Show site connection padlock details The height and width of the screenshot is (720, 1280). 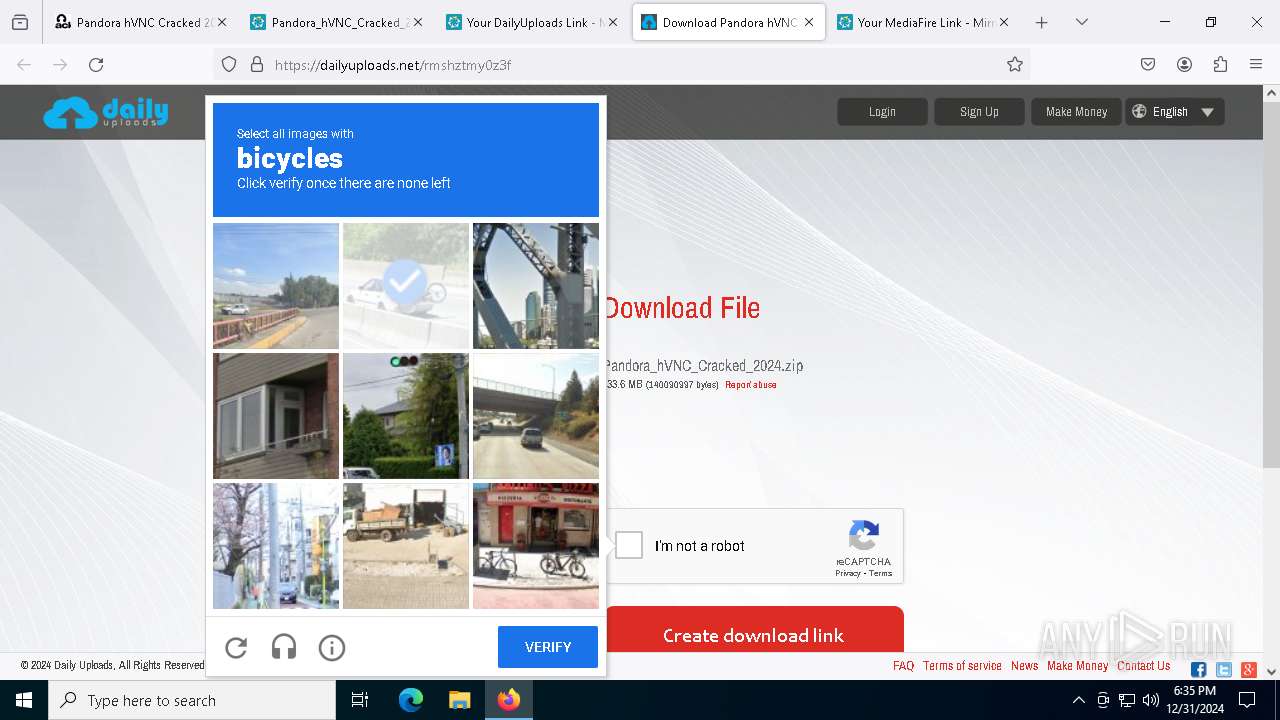click(257, 64)
